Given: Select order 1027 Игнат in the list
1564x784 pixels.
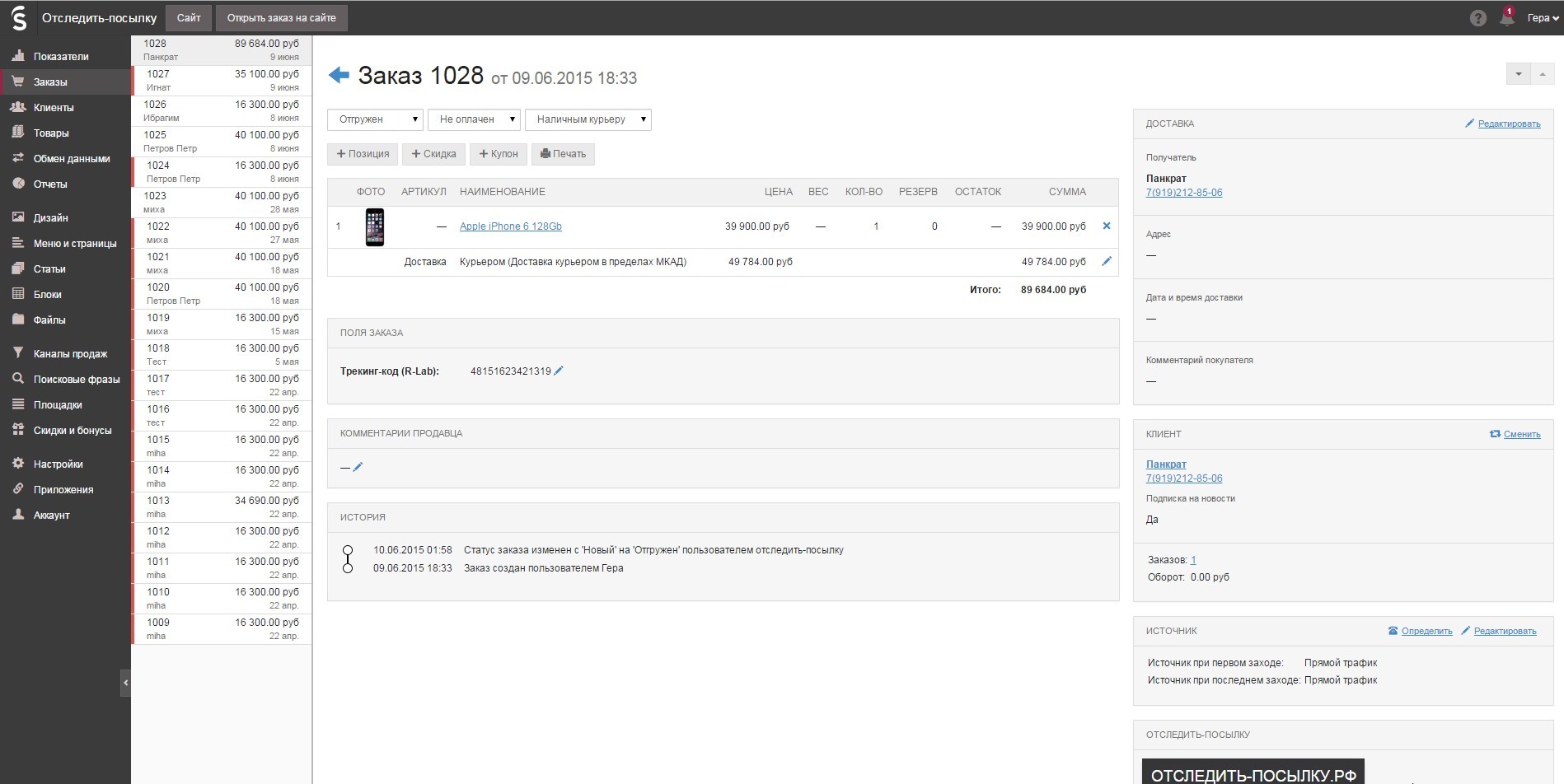Looking at the screenshot, I should 222,81.
